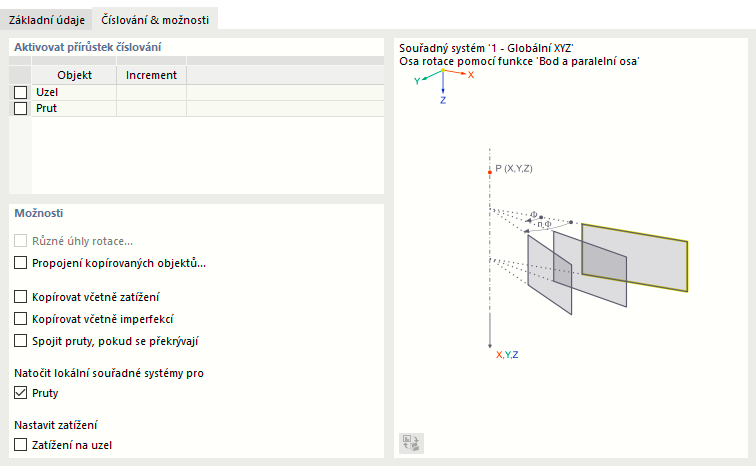Click the red point P marker
Viewport: 756px width, 466px height.
(x=489, y=172)
